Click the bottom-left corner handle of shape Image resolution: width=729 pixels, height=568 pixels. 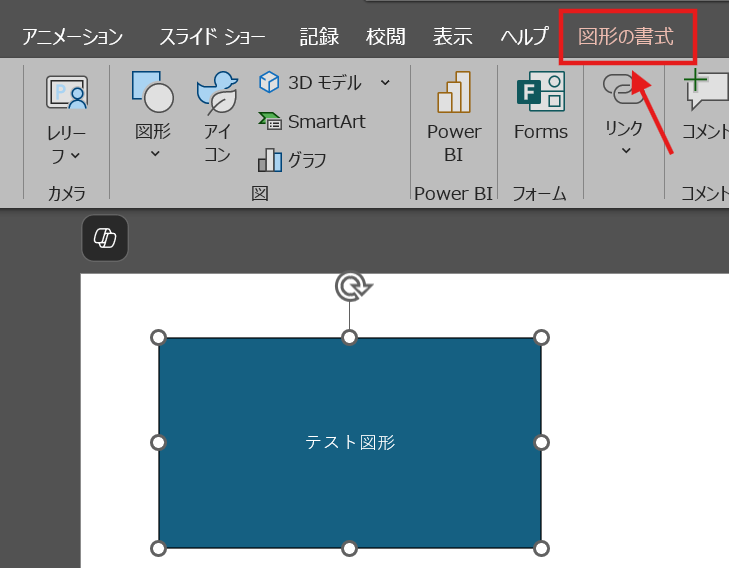tap(159, 548)
